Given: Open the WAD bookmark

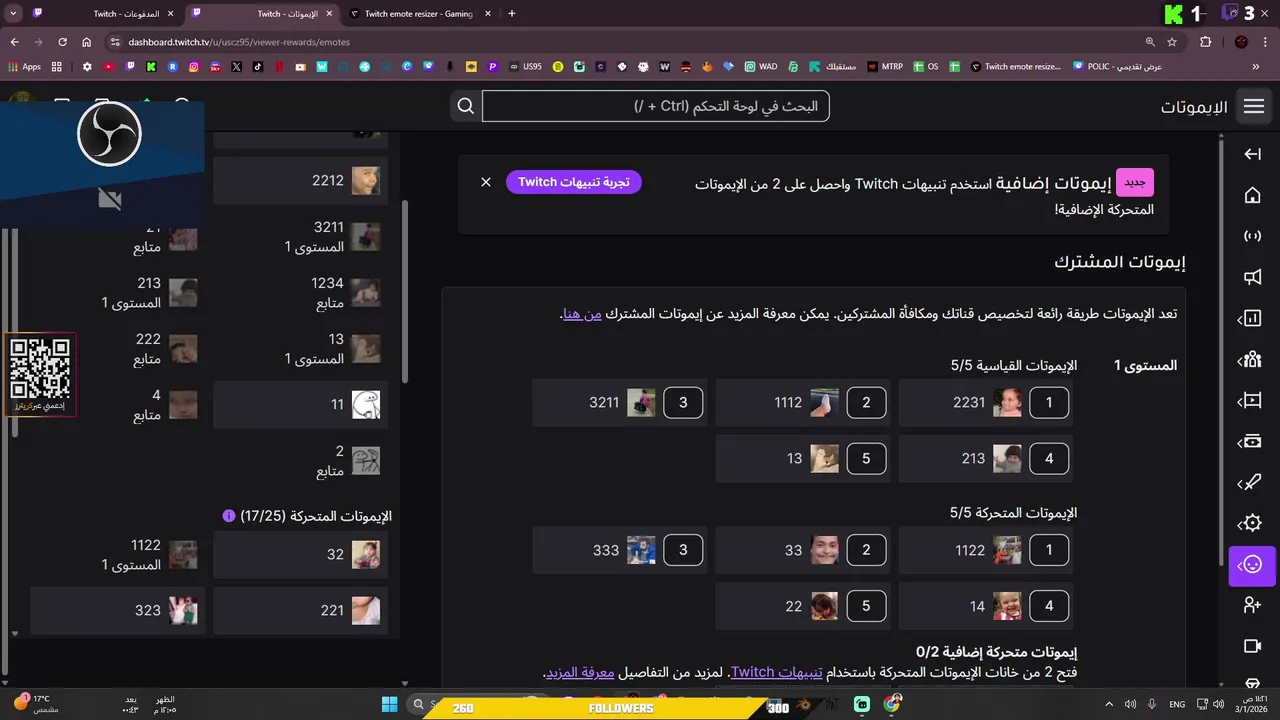Looking at the screenshot, I should point(760,67).
